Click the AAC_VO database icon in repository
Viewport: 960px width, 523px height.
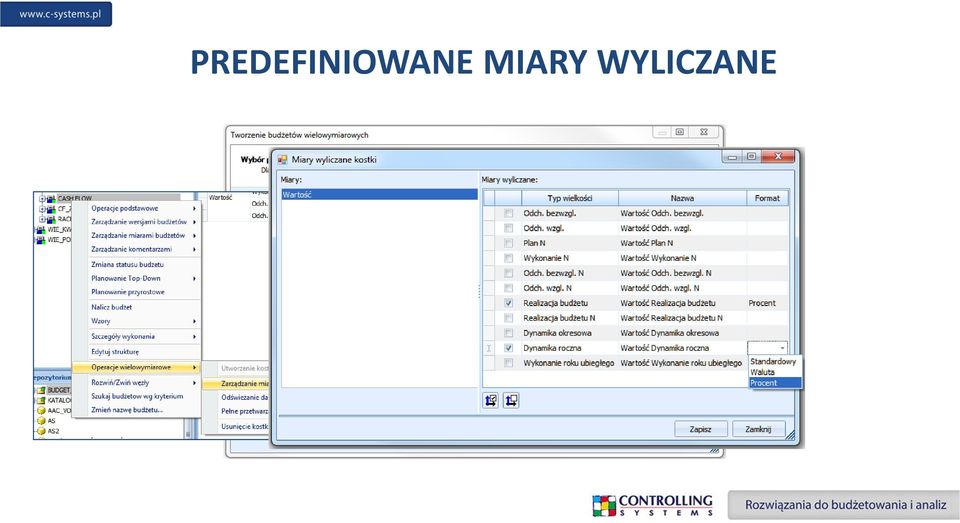click(42, 411)
